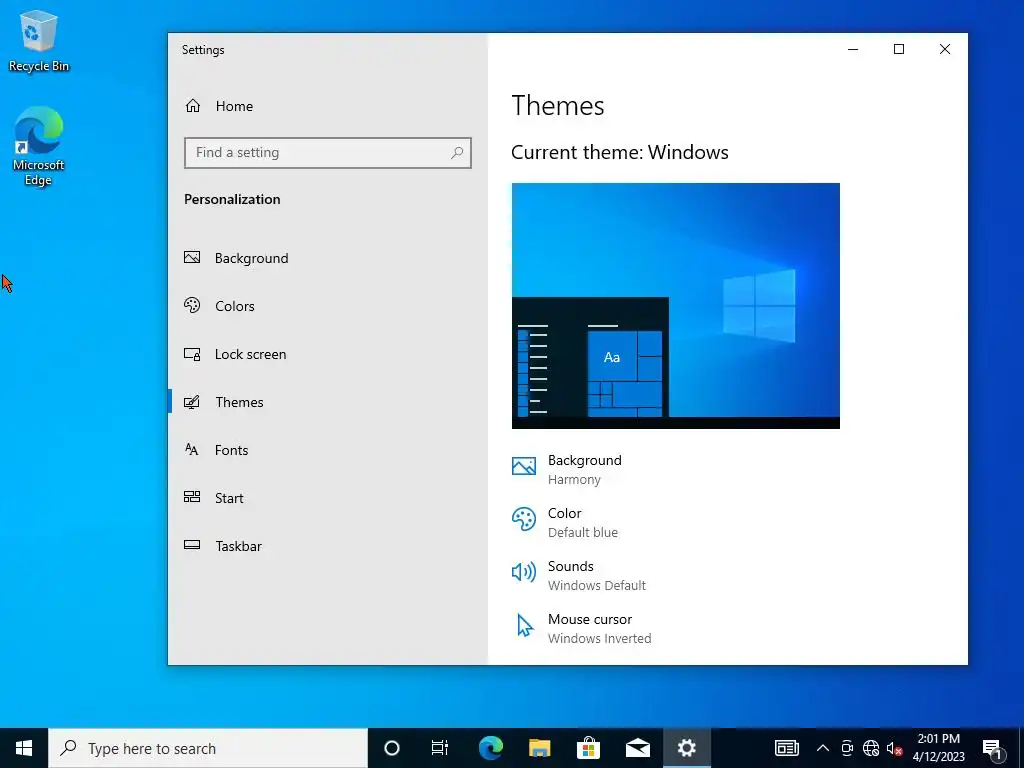This screenshot has width=1024, height=768.
Task: Open Cortana from the taskbar
Action: (x=391, y=748)
